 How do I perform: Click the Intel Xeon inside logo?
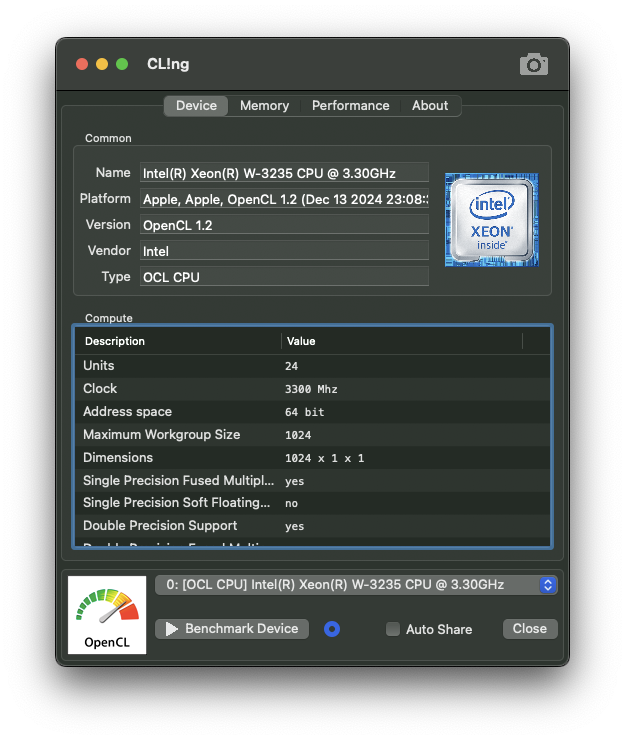tap(491, 220)
